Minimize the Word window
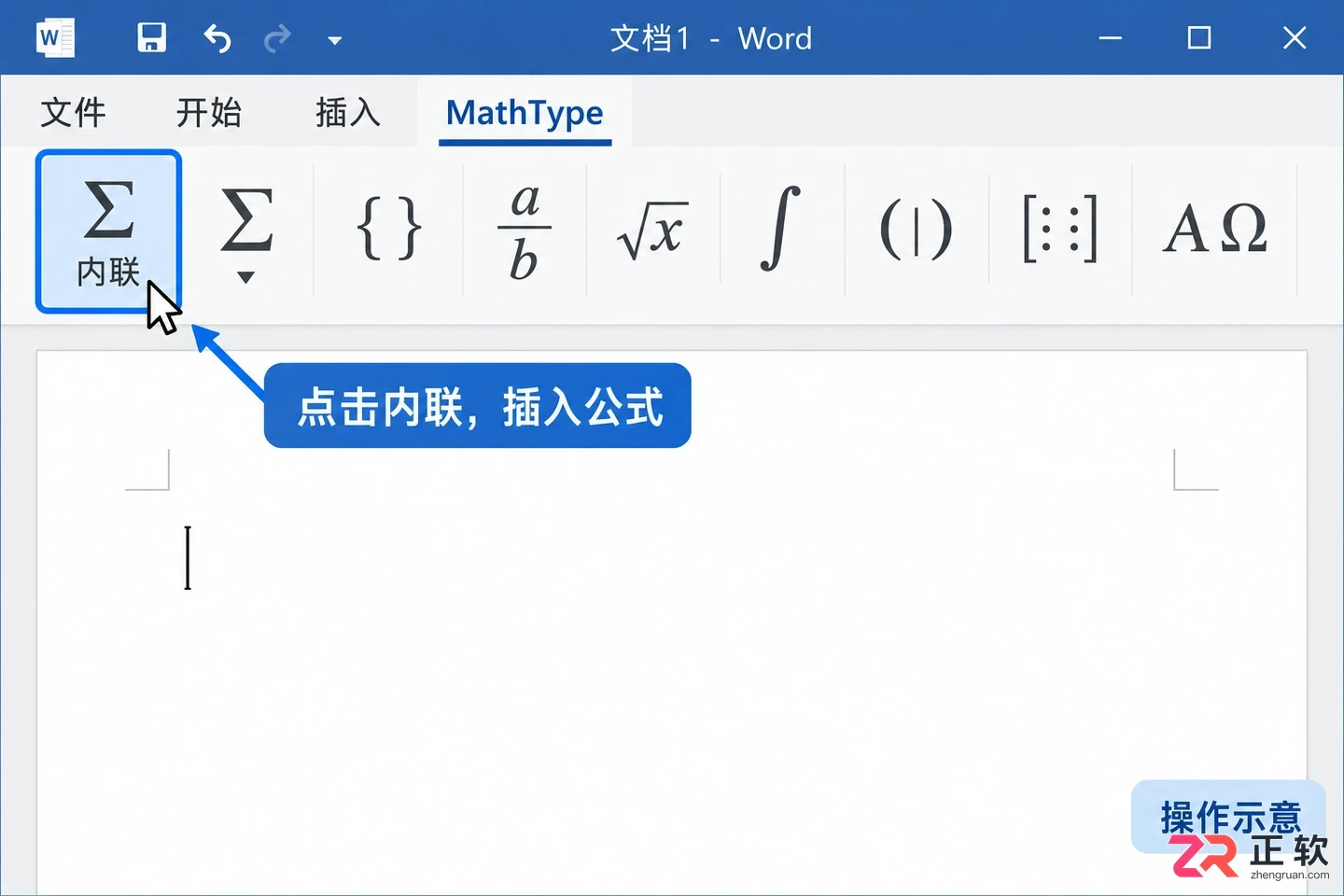 (x=1110, y=38)
